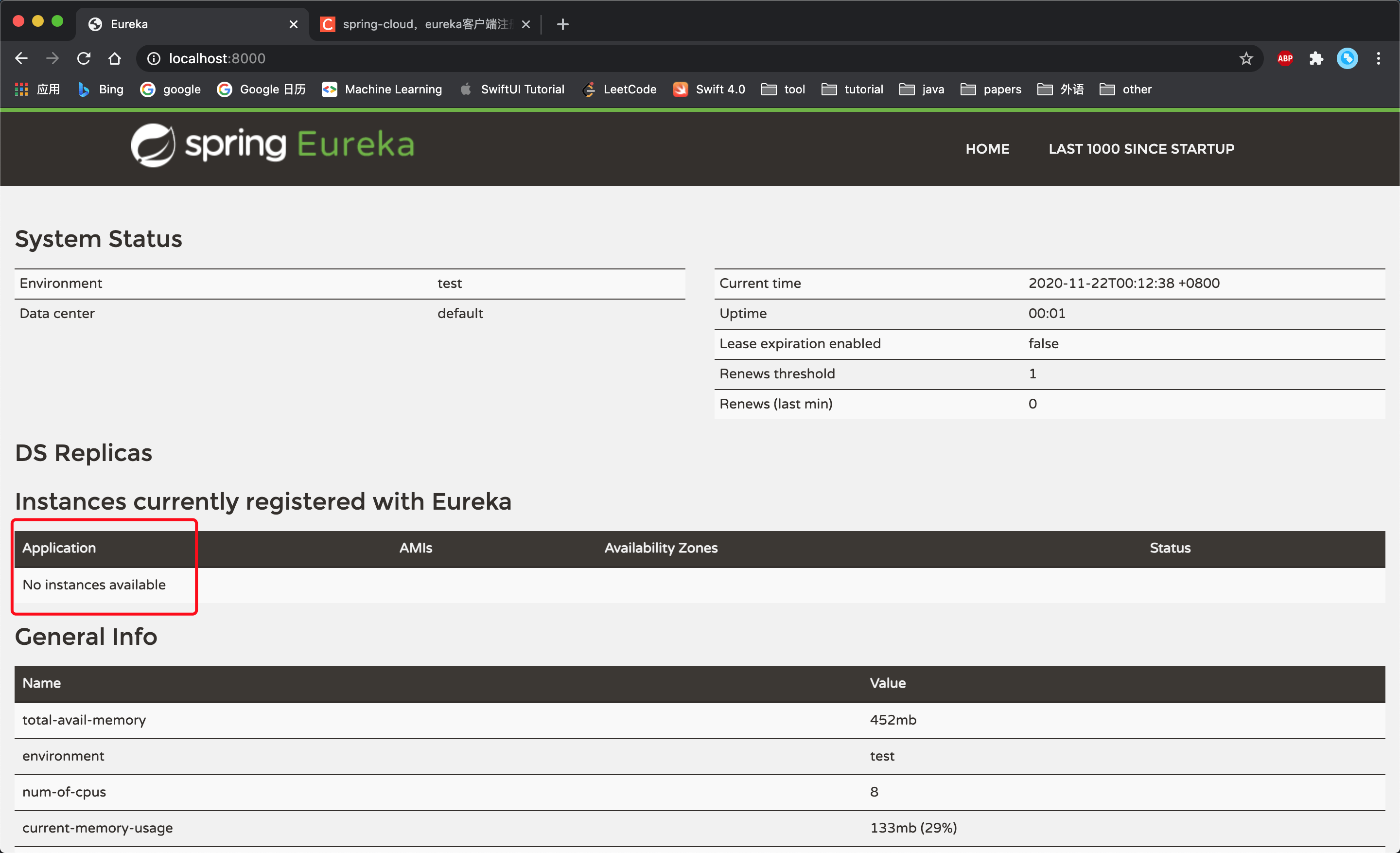1400x853 pixels.
Task: Expand the tool bookmarks folder
Action: [x=783, y=89]
